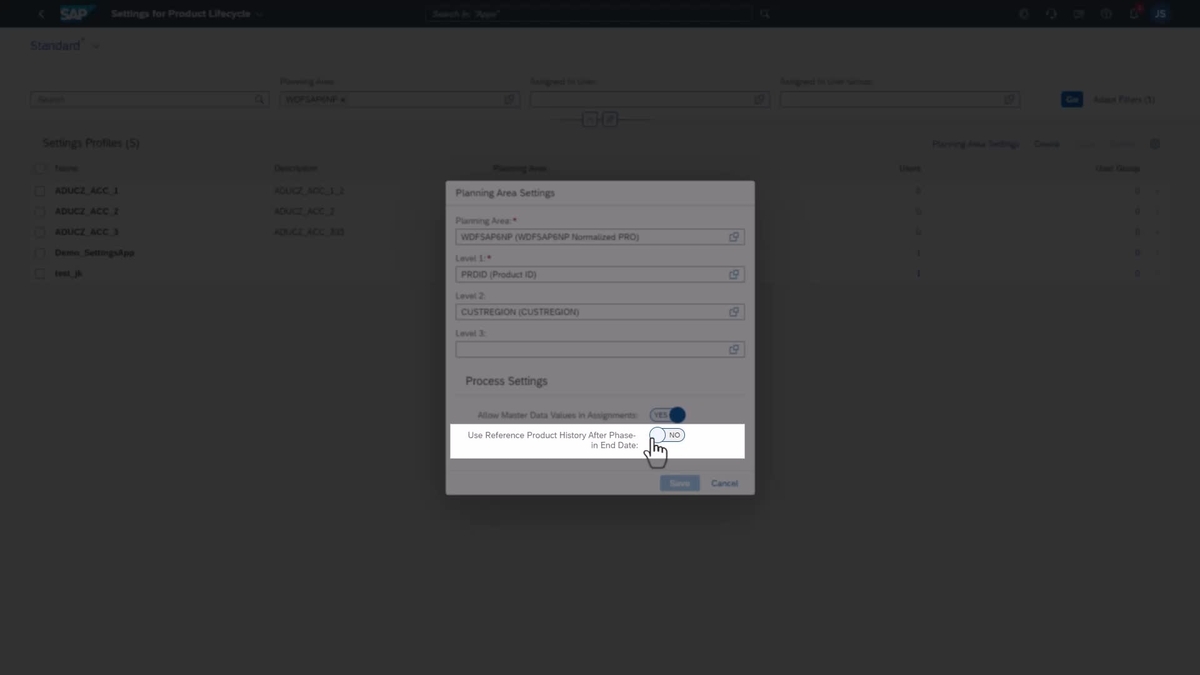Open the table settings gear icon
This screenshot has height=675, width=1200.
1156,143
